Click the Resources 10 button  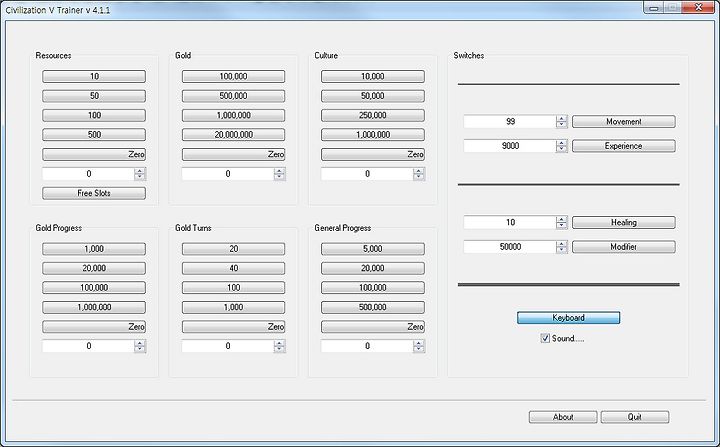[x=94, y=76]
